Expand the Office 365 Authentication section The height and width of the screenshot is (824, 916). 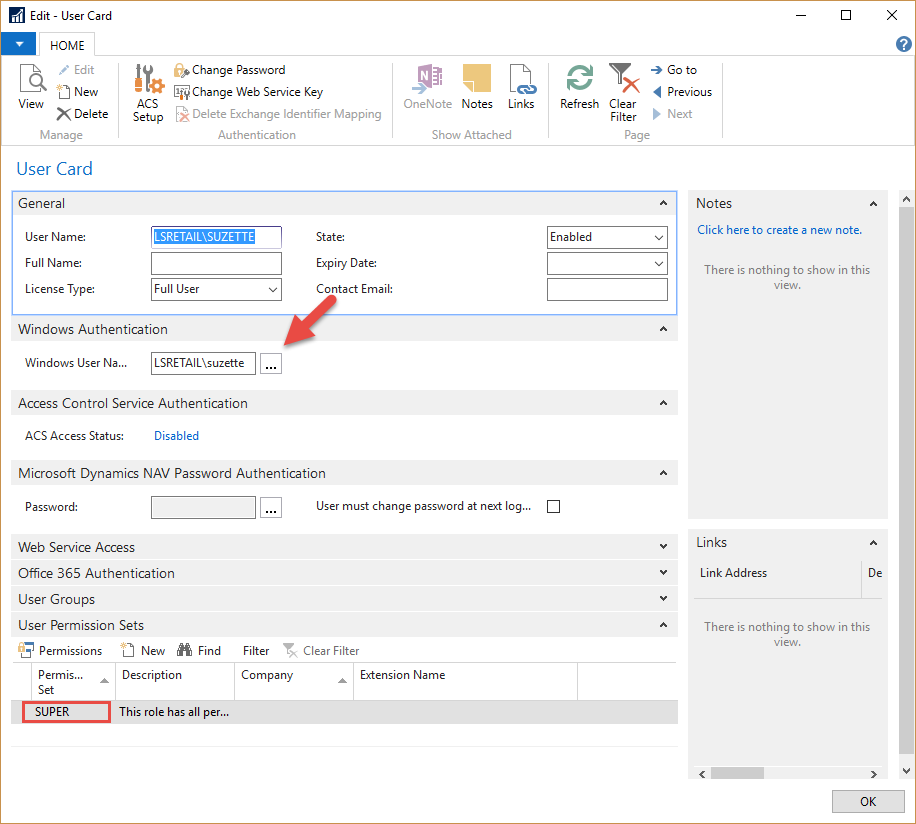[x=663, y=573]
